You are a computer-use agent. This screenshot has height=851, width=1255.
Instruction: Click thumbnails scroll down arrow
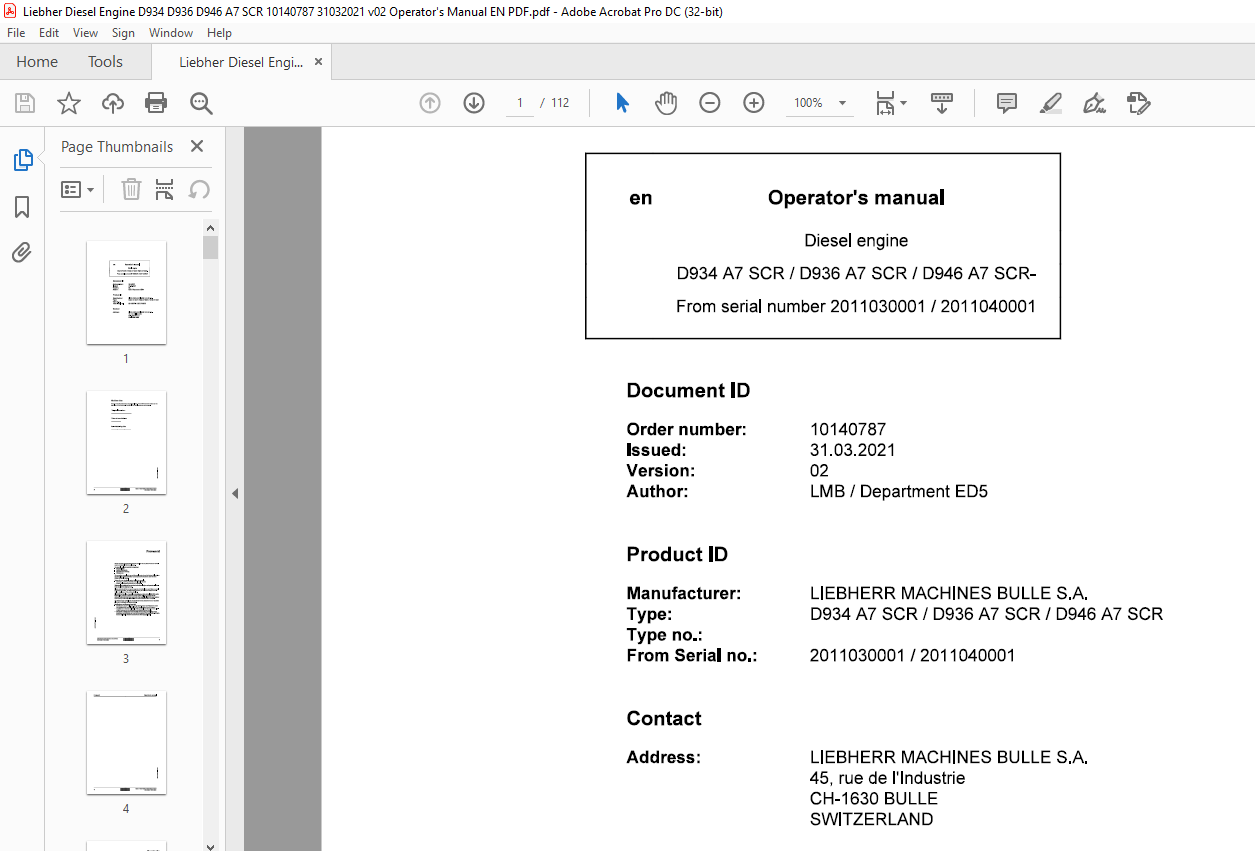pyautogui.click(x=210, y=845)
